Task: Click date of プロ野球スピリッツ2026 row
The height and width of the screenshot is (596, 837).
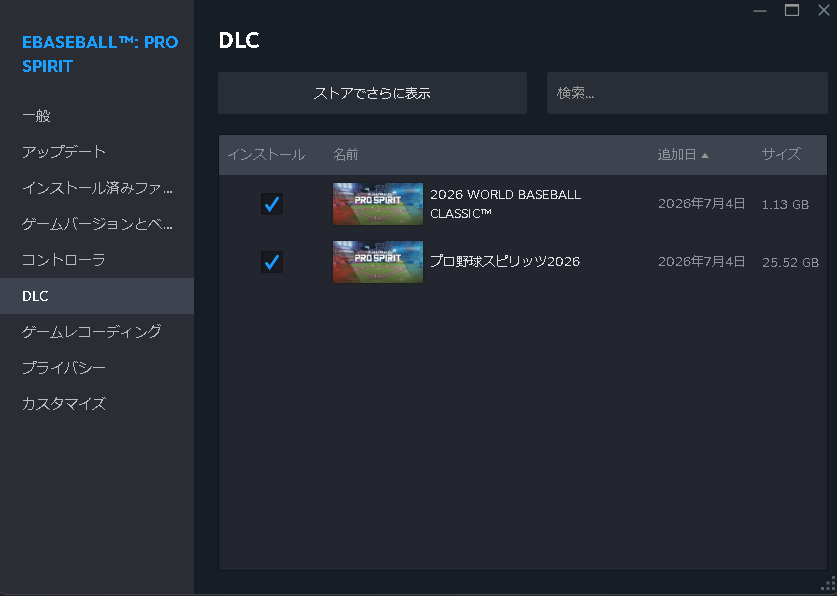Action: (701, 261)
